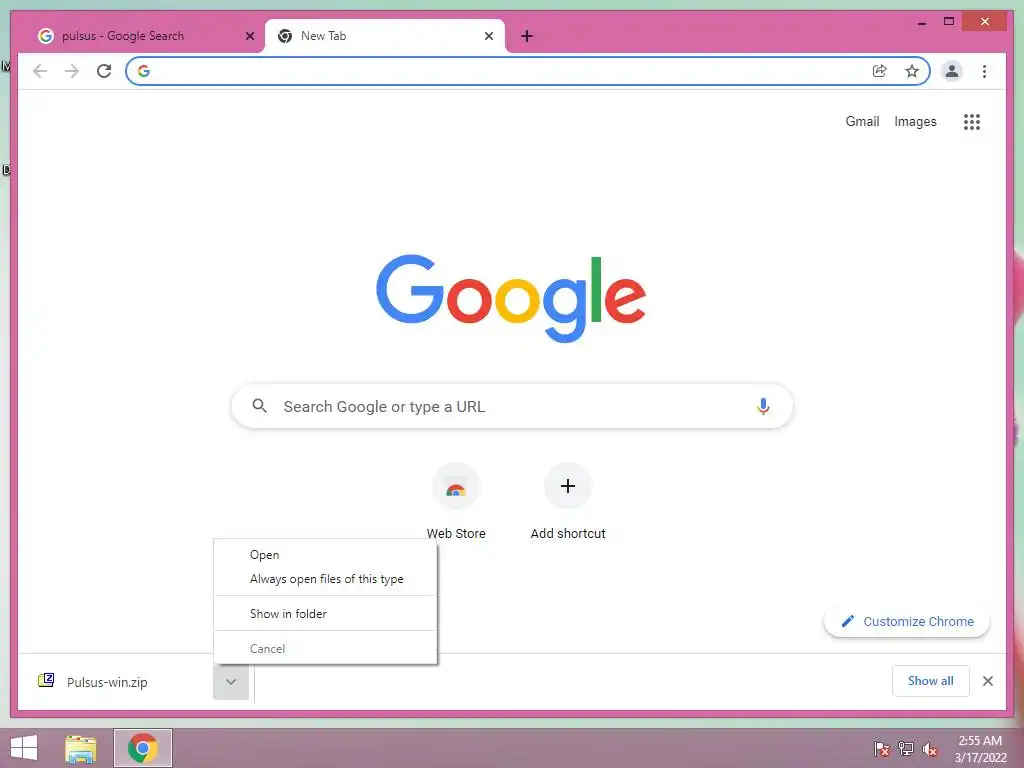Open the Chrome three-dot menu
1024x768 pixels.
tap(984, 71)
